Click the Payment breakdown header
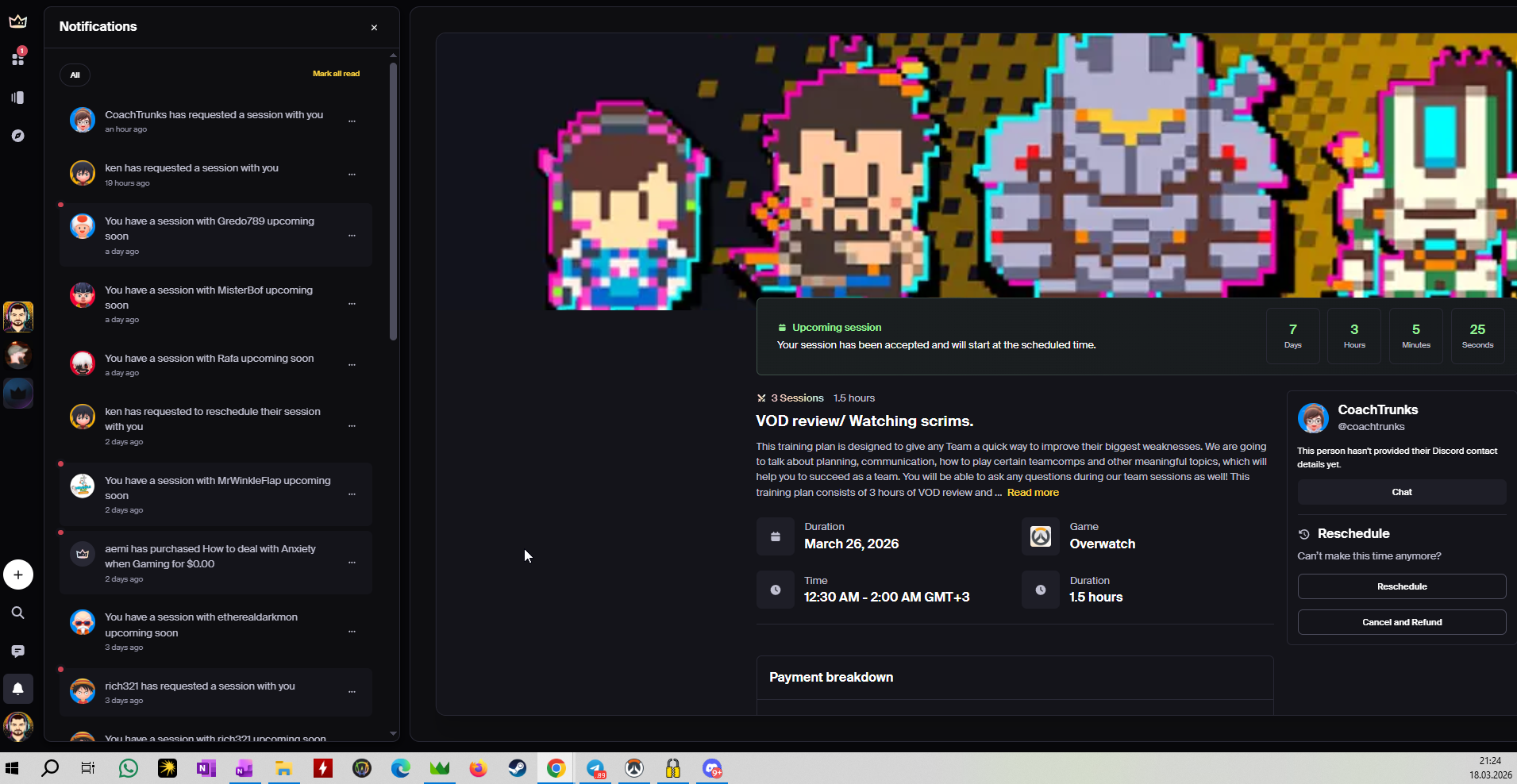Viewport: 1517px width, 784px height. pos(831,677)
